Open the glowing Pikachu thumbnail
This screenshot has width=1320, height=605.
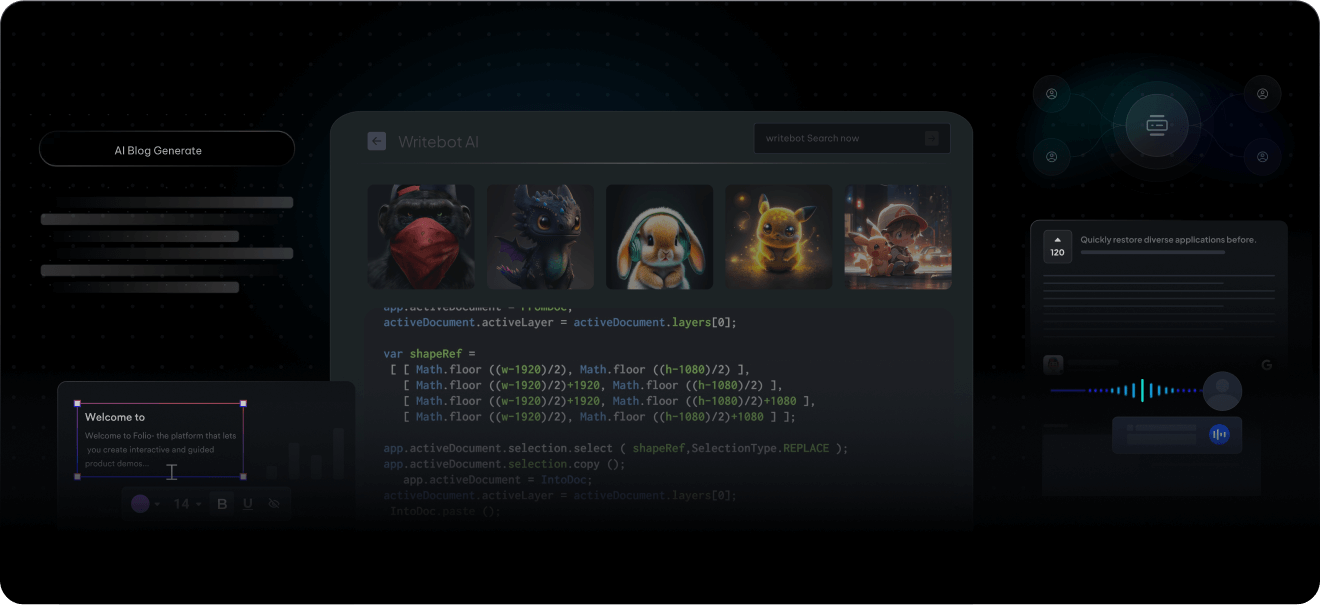[779, 237]
